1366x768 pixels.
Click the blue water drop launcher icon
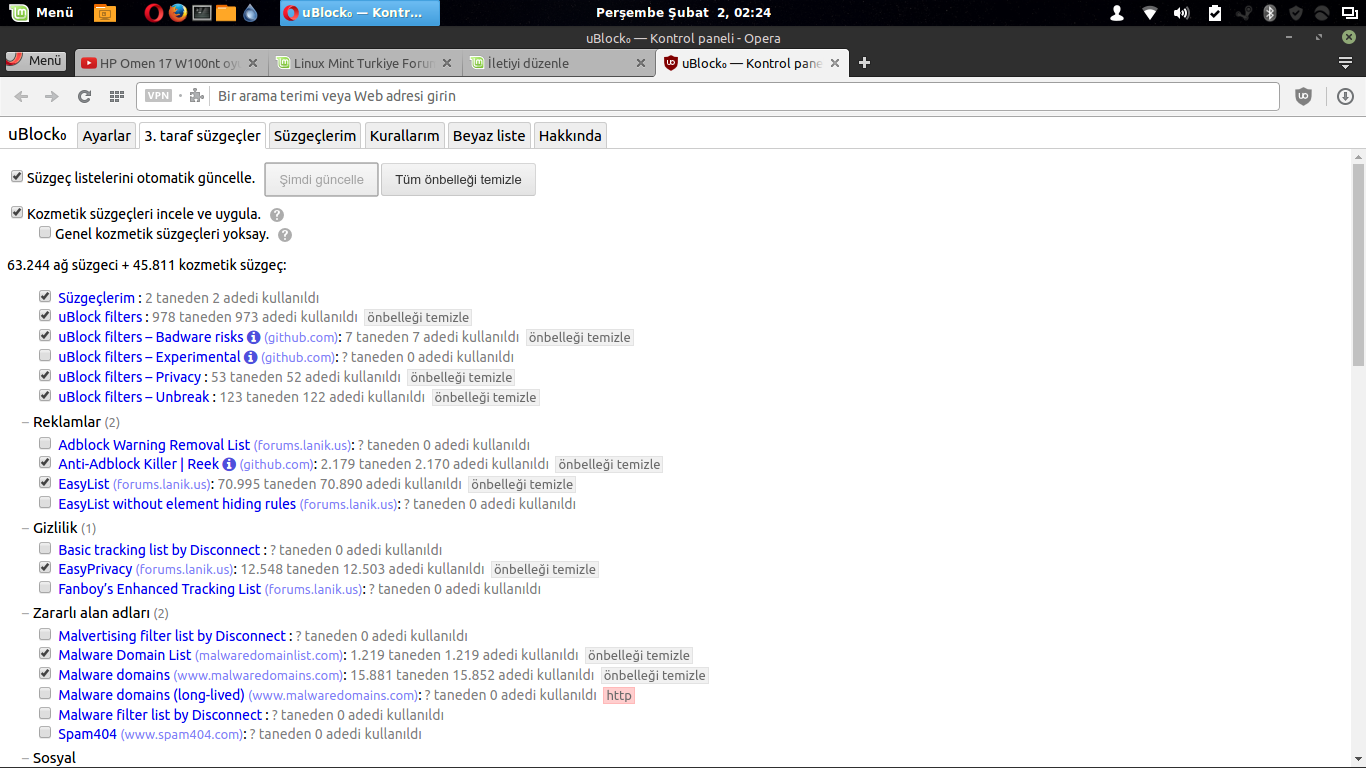tap(250, 13)
